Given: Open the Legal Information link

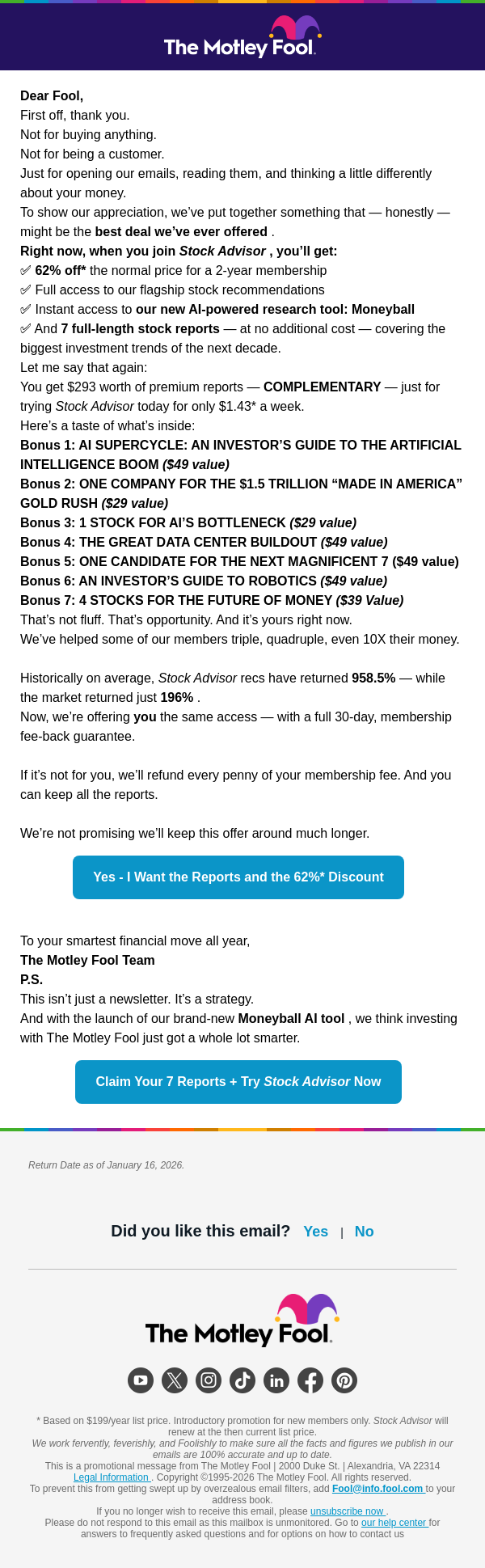Looking at the screenshot, I should tap(112, 1477).
